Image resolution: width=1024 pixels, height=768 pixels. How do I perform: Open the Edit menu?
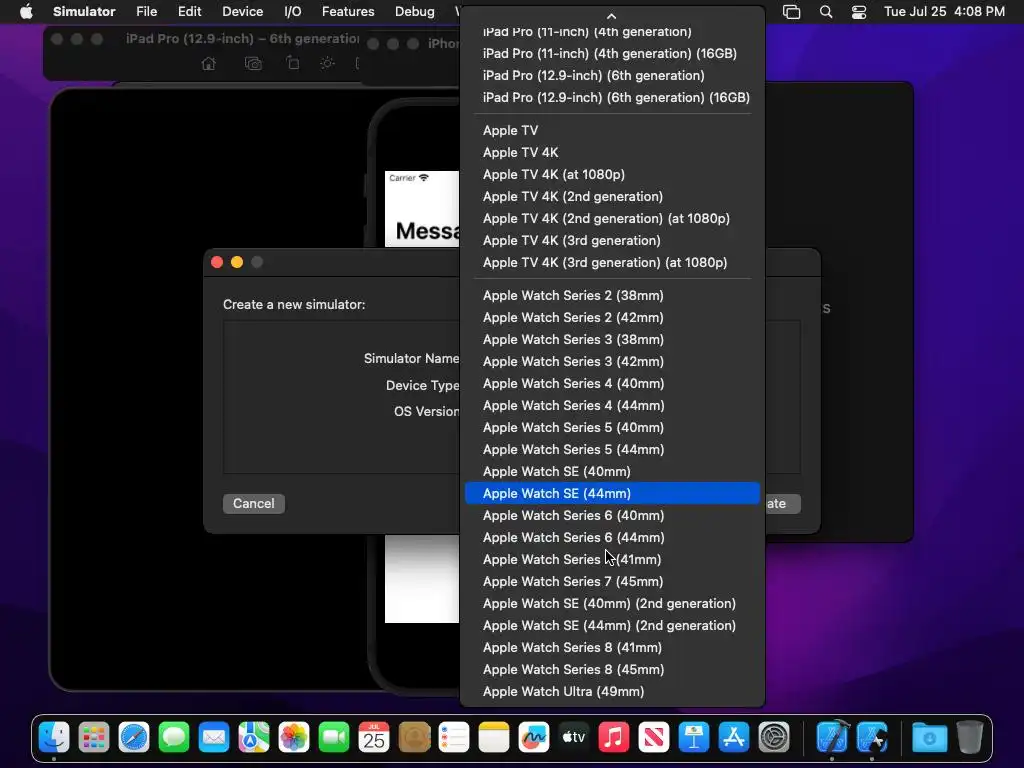189,12
